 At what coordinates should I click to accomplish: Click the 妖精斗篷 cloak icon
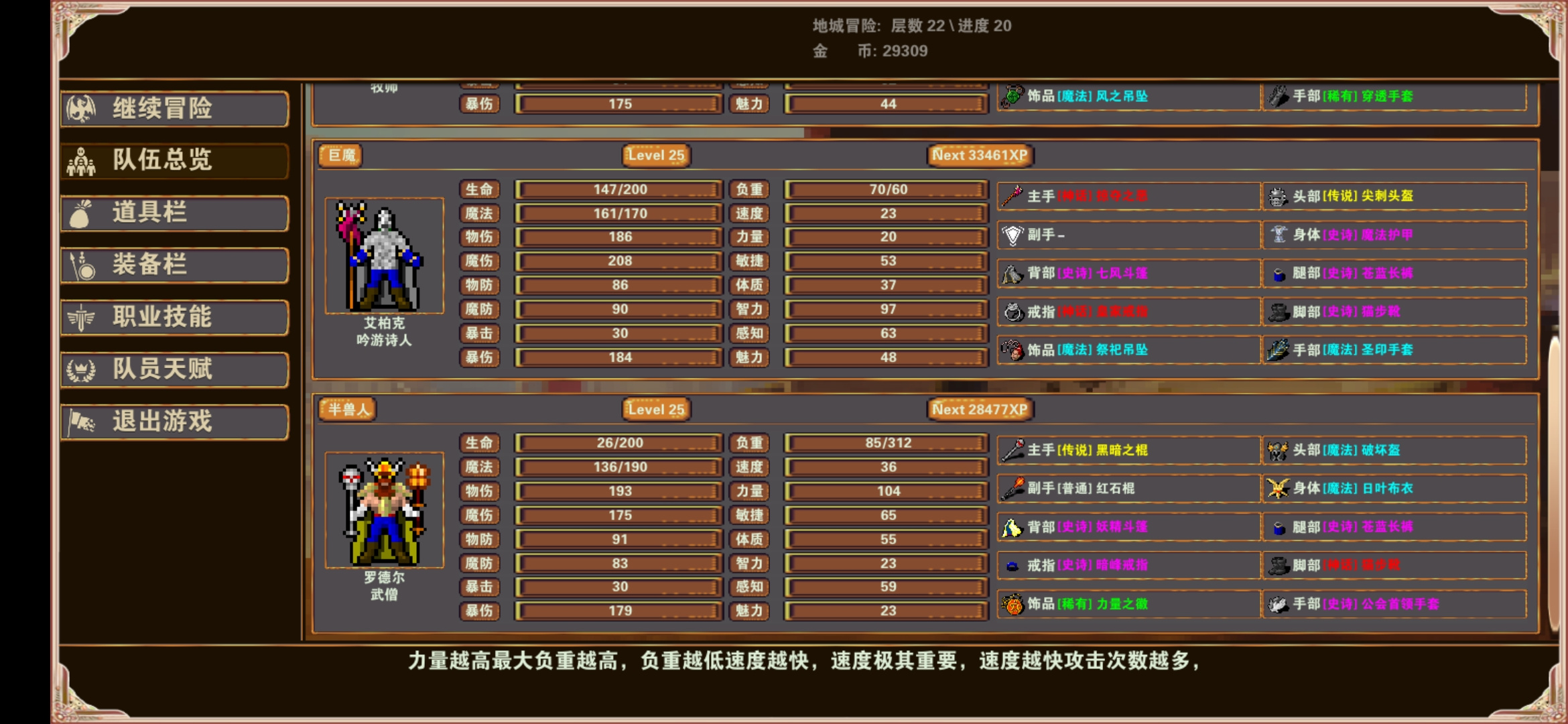tap(1012, 527)
